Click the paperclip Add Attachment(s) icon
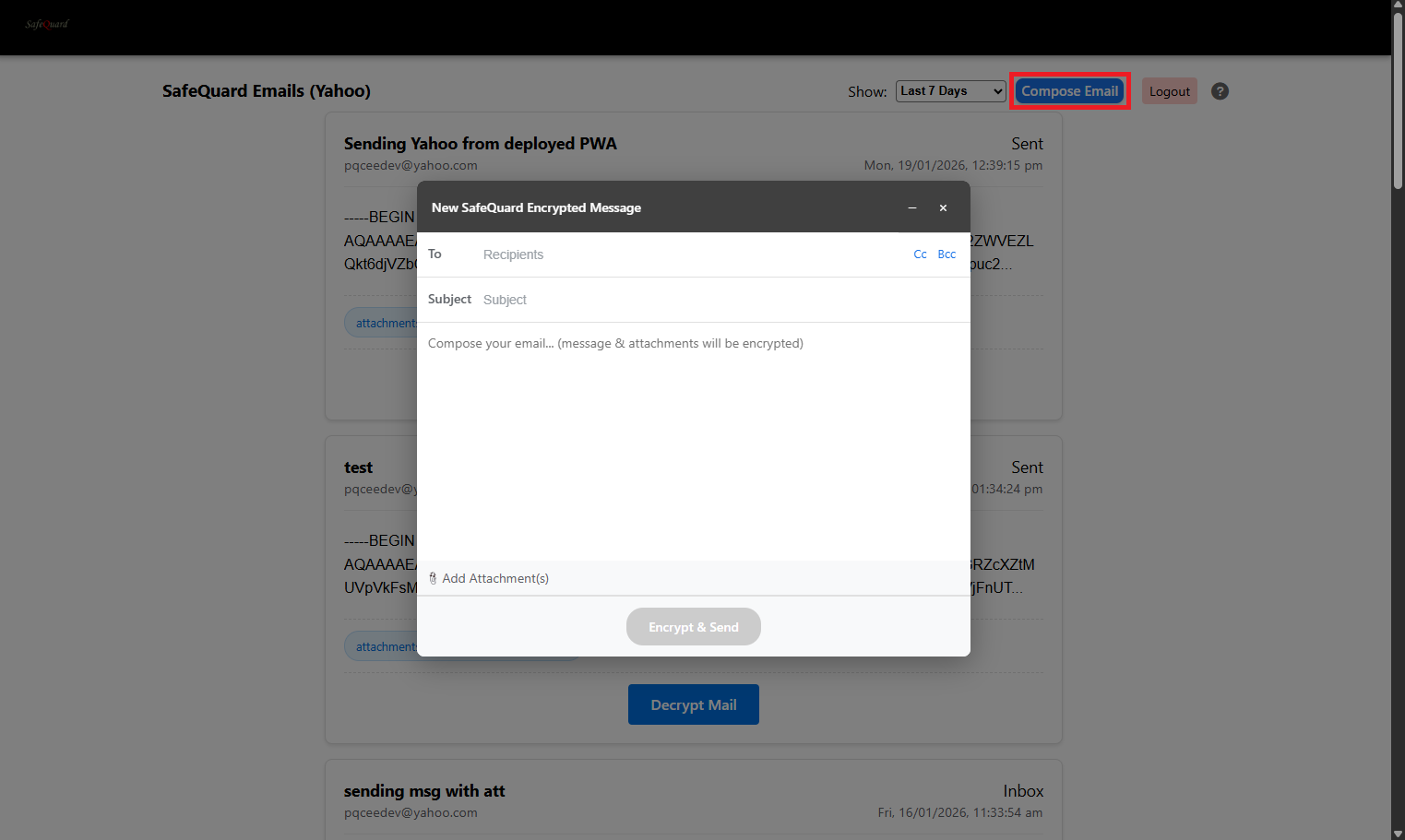The image size is (1405, 840). coord(433,578)
